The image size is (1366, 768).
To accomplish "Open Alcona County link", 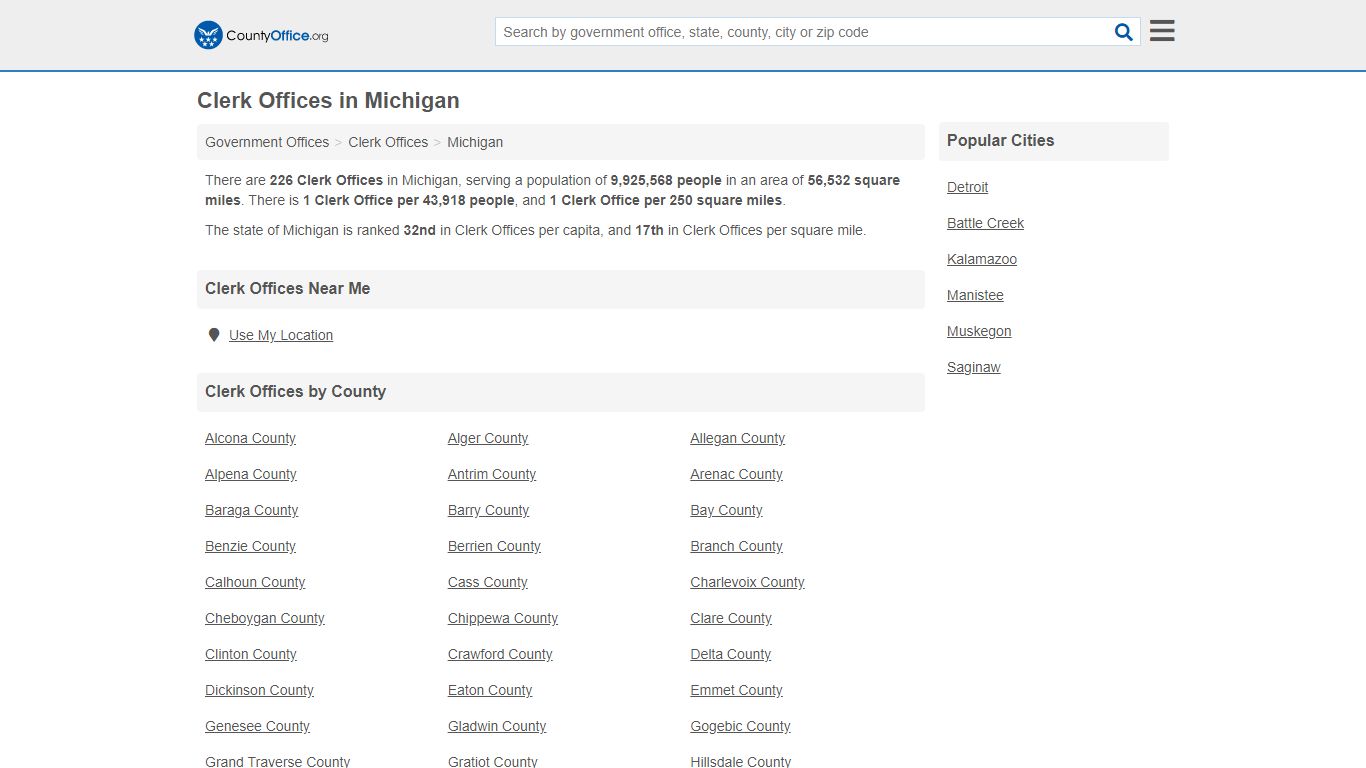I will click(250, 438).
